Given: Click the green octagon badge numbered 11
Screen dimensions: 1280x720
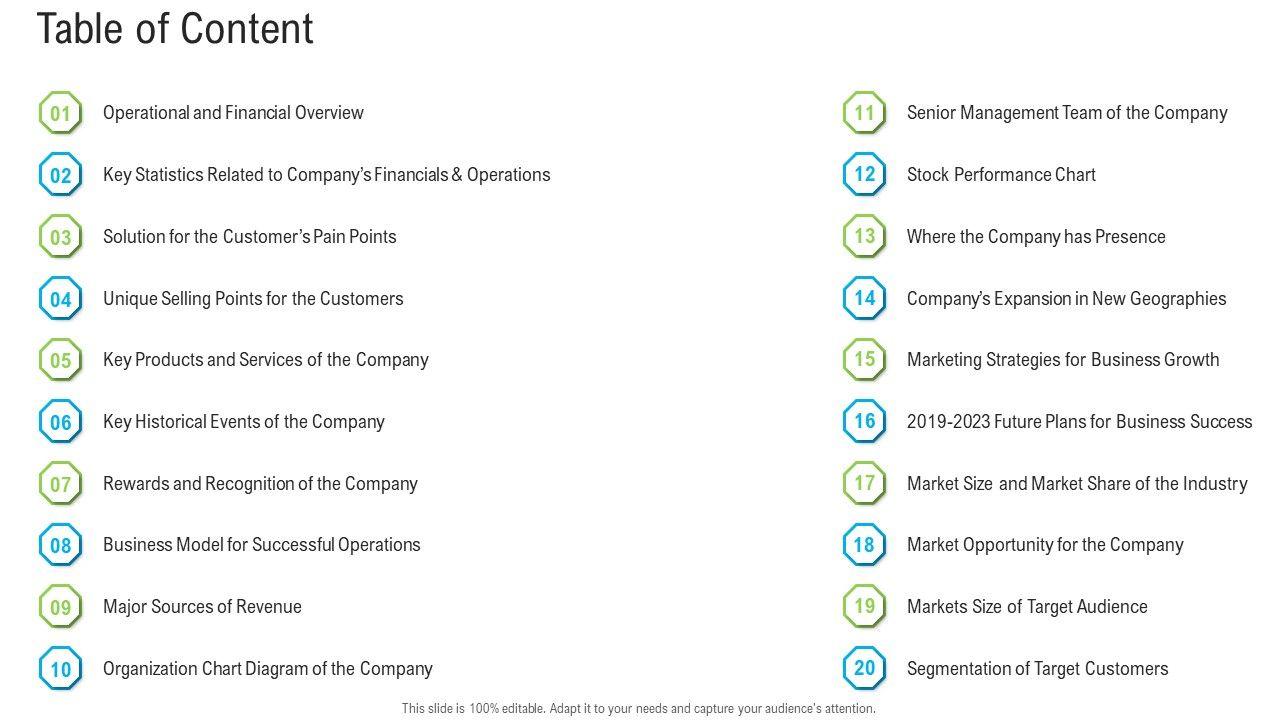Looking at the screenshot, I should (864, 113).
